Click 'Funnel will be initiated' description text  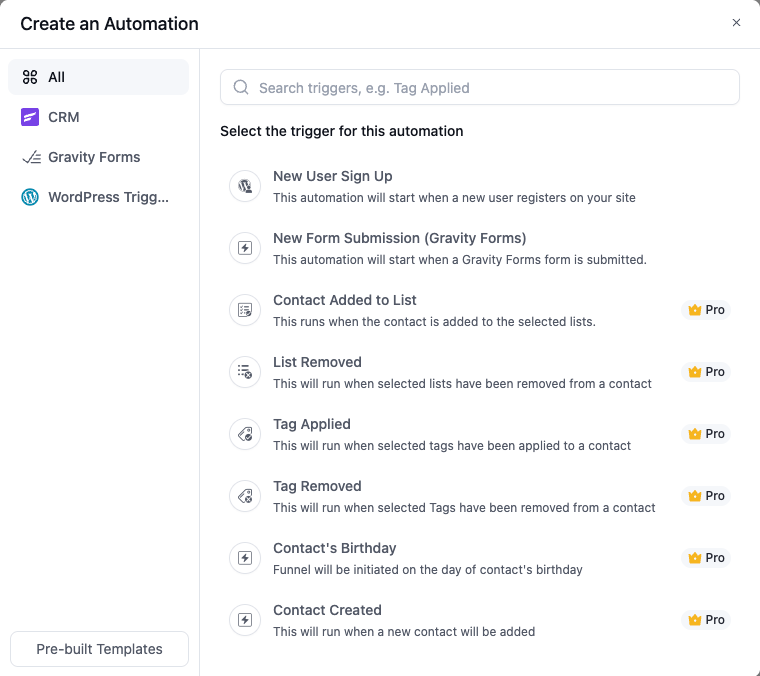tap(428, 570)
